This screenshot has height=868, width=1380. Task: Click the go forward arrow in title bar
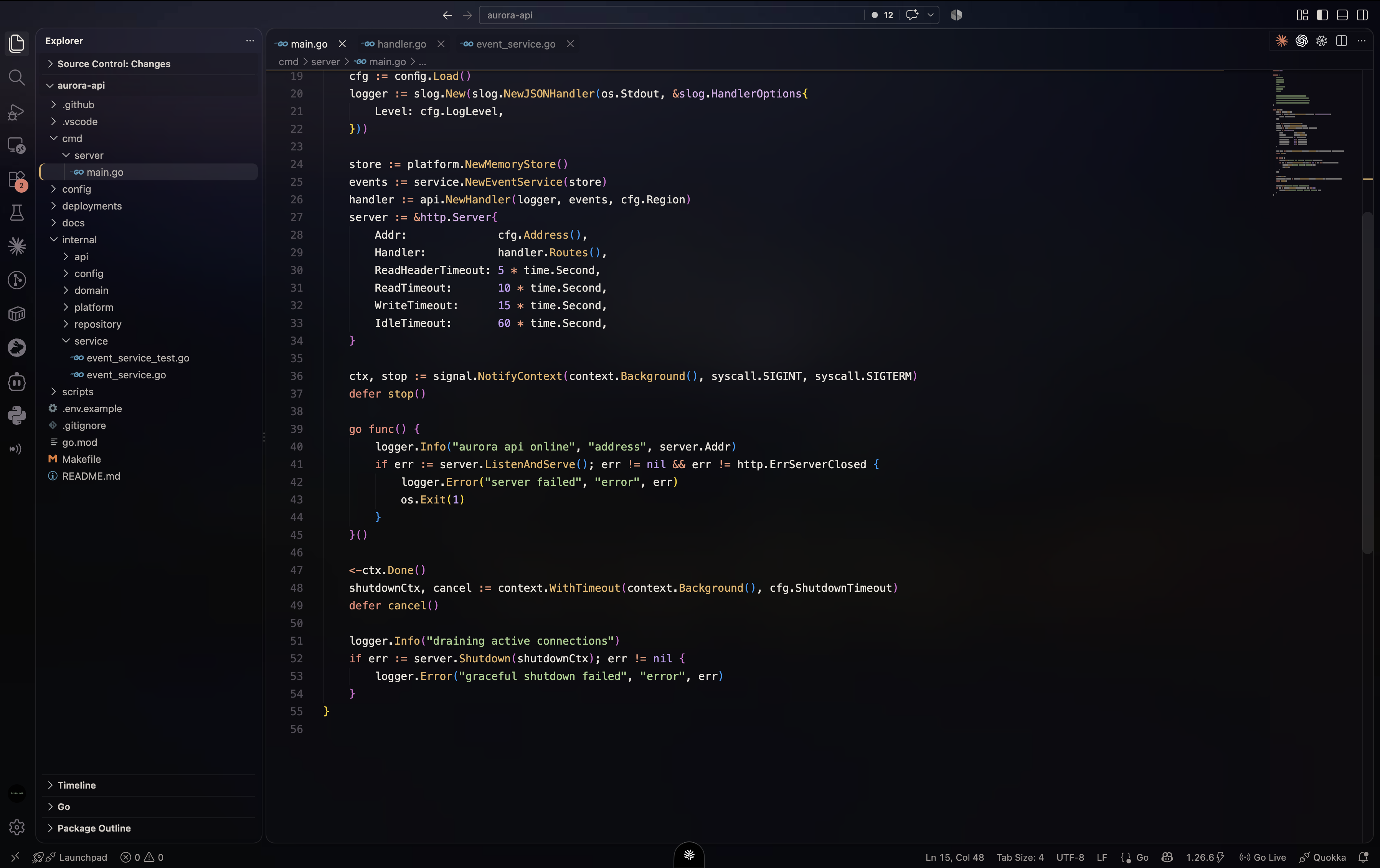pos(468,15)
